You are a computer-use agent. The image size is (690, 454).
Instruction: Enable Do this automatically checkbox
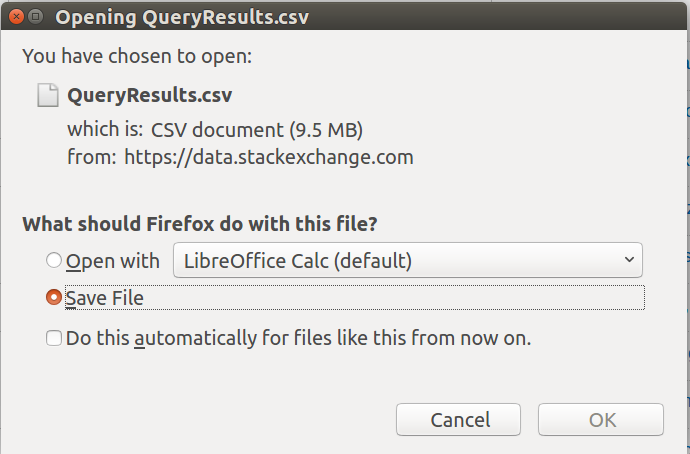coord(54,339)
